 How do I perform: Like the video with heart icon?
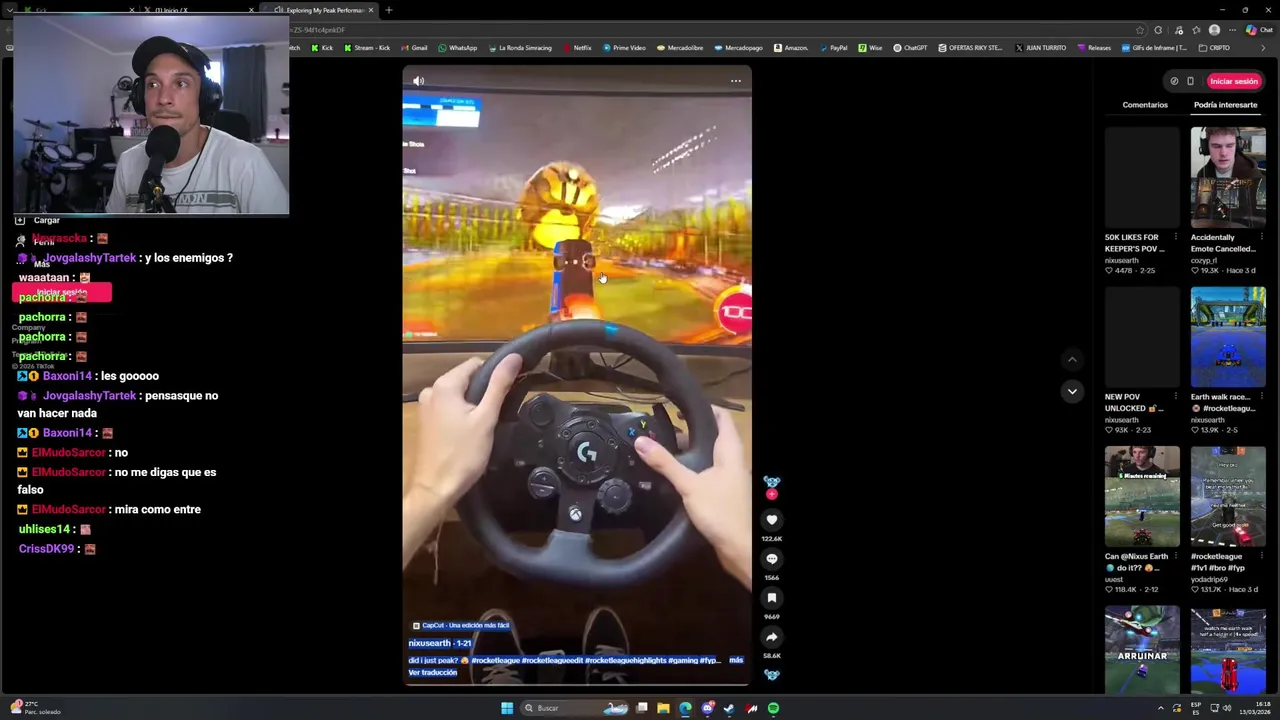(772, 519)
